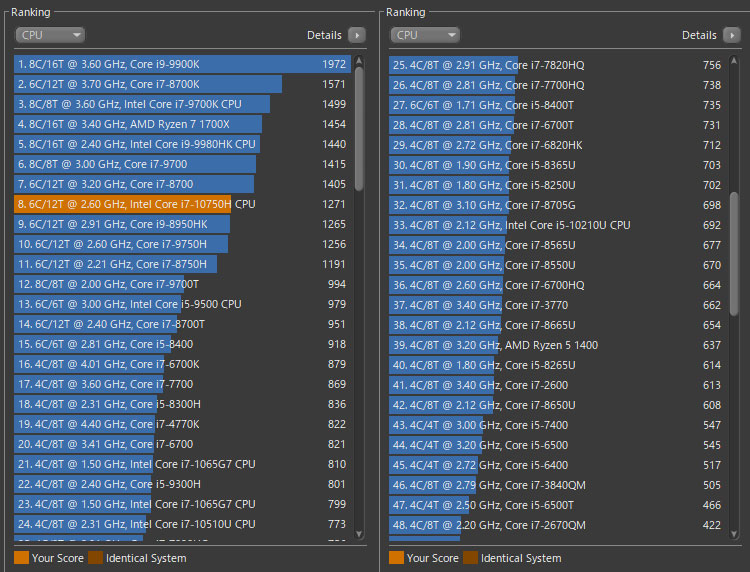
Task: Select Core i9-9900K ranking row
Action: [183, 64]
